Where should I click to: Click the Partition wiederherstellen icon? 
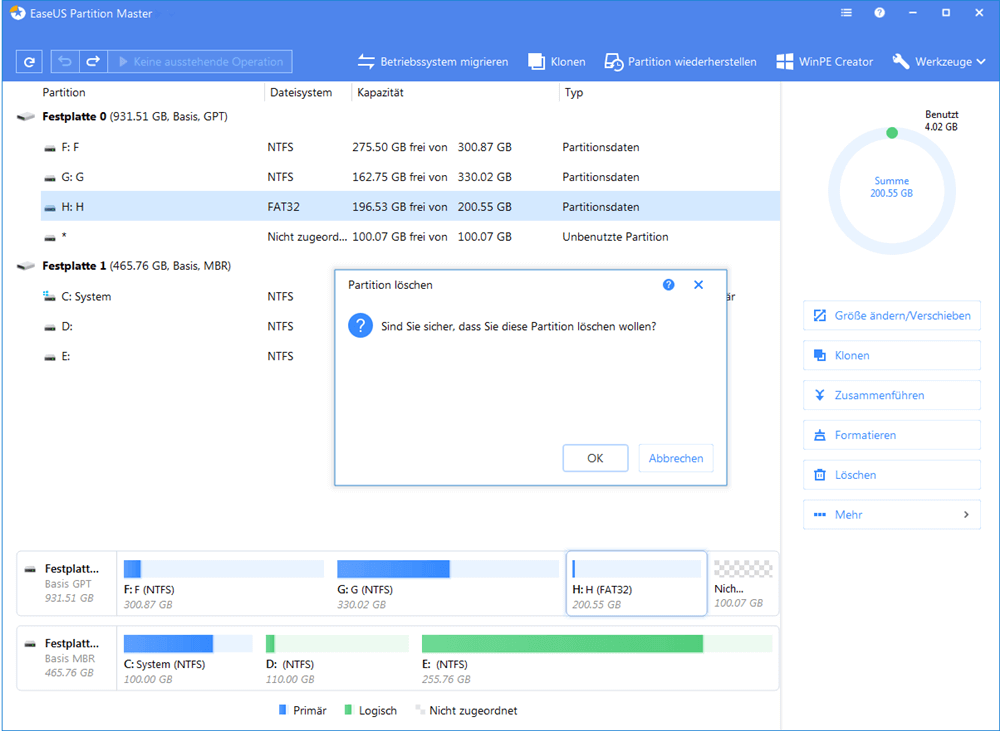(614, 62)
